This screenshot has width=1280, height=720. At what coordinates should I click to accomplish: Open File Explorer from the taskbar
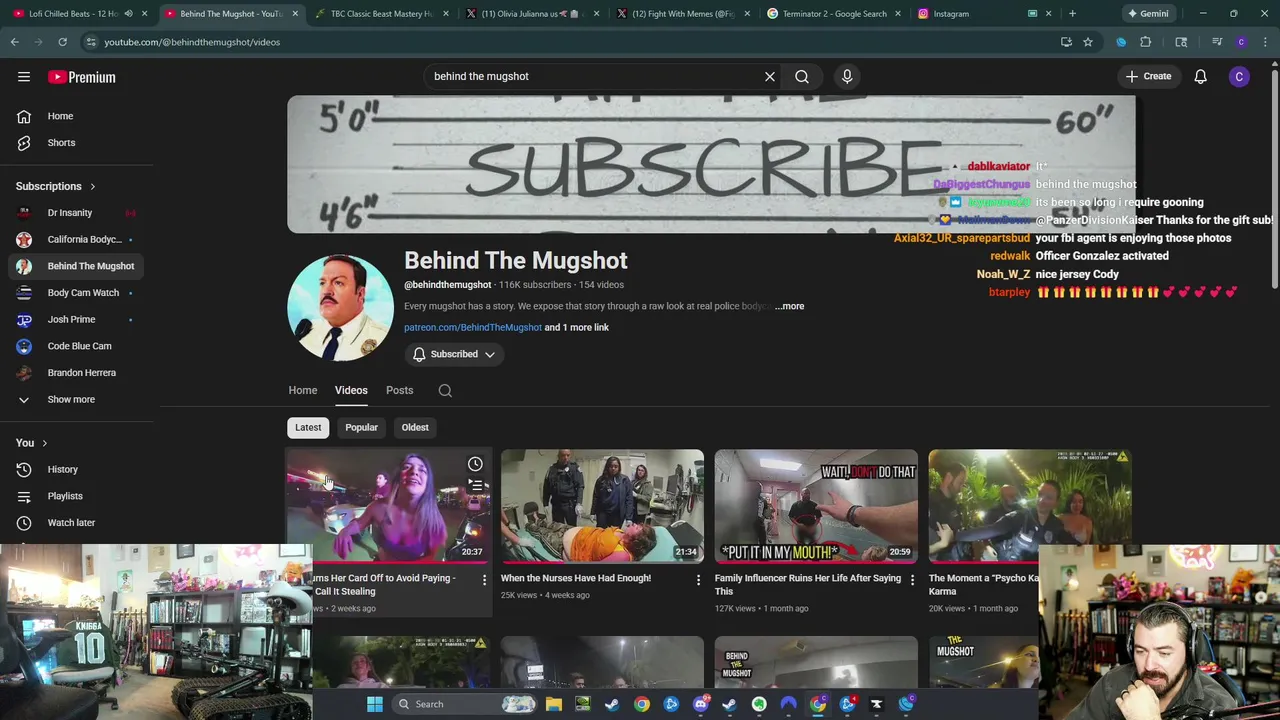coord(553,704)
